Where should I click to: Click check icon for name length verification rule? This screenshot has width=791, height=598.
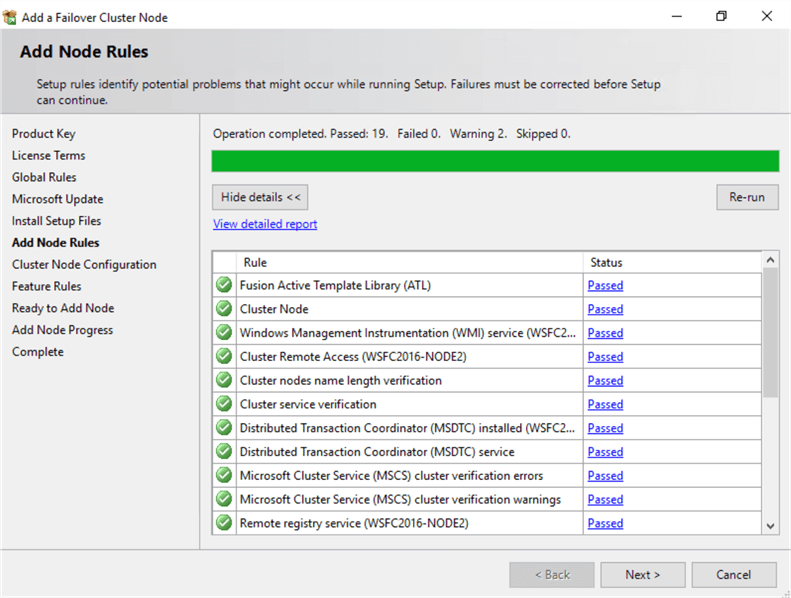tap(223, 379)
